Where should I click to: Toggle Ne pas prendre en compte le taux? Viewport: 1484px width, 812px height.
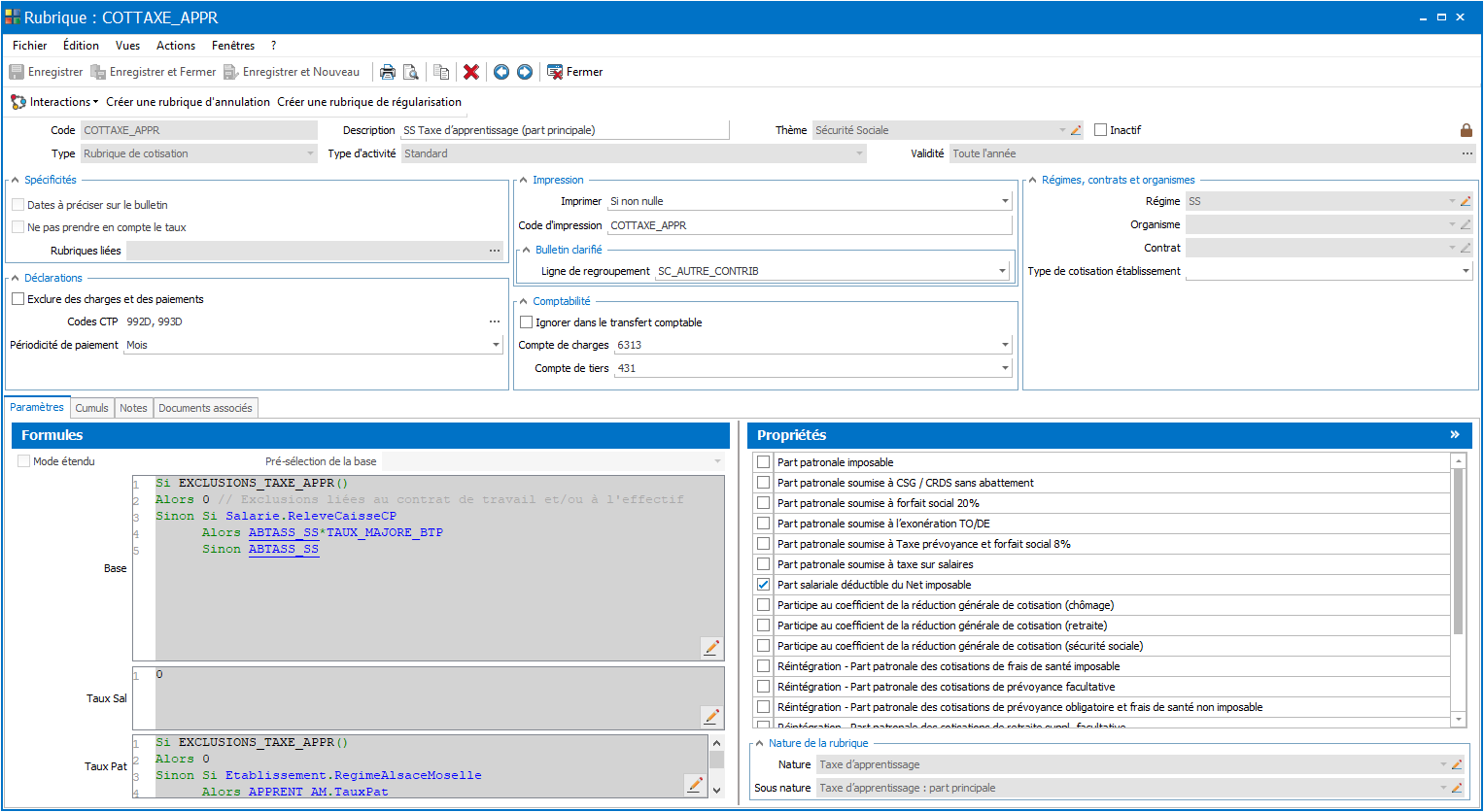(18, 227)
